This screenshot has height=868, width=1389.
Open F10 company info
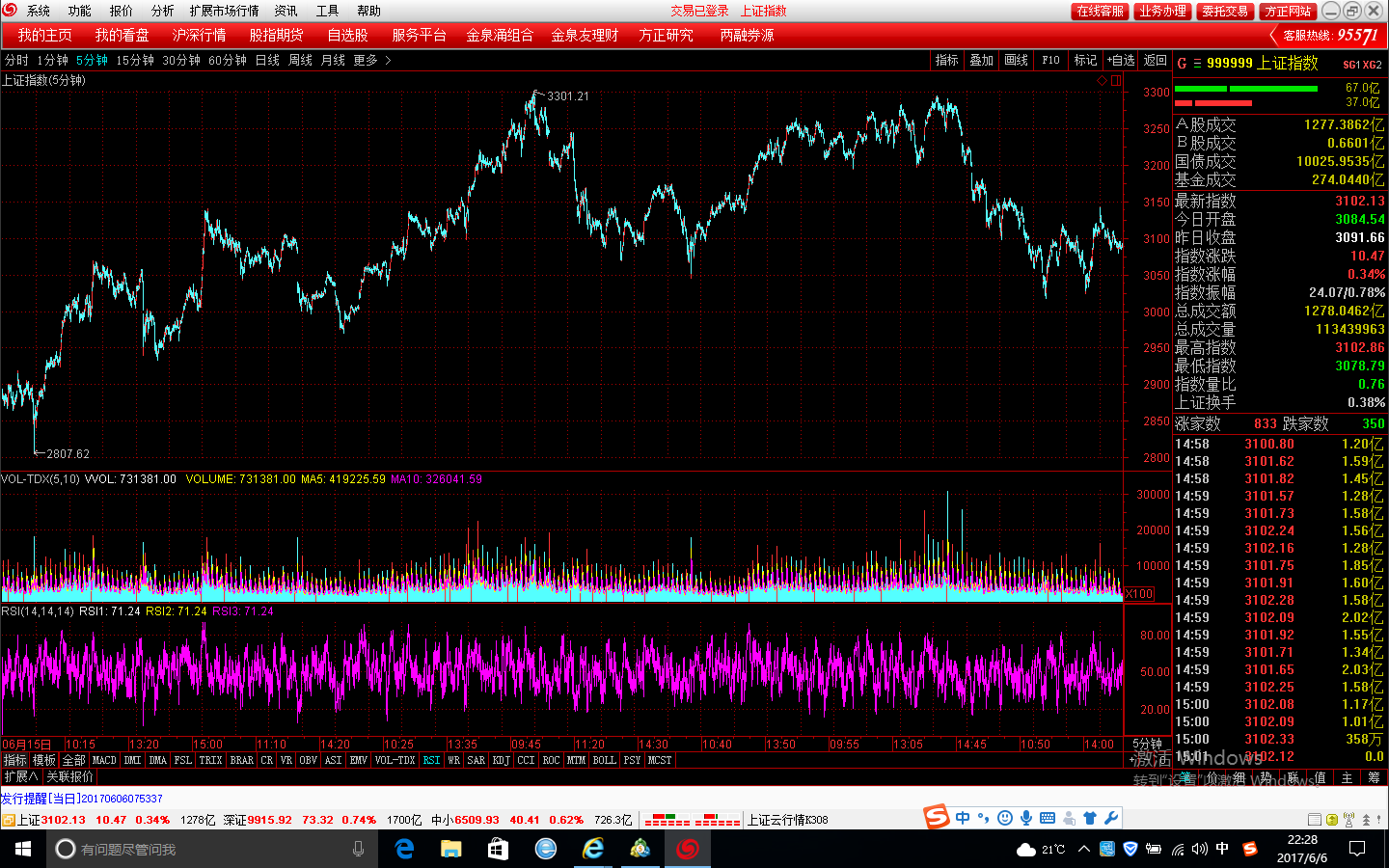click(1051, 60)
